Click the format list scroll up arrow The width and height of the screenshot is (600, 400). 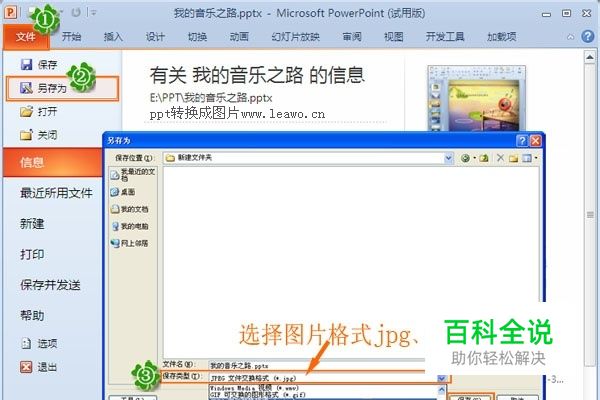pyautogui.click(x=442, y=390)
